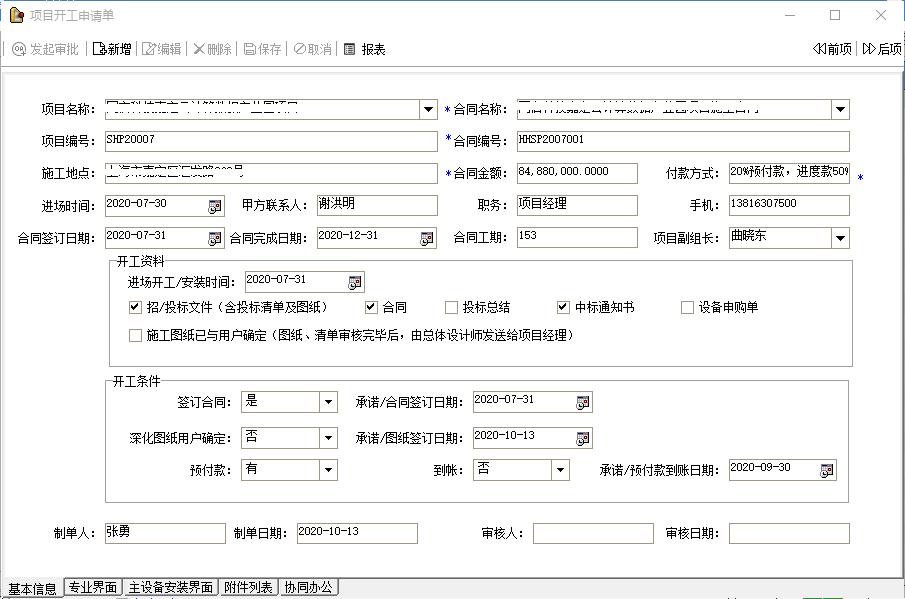The height and width of the screenshot is (599, 905).
Task: Click the 甲方联系人 input field
Action: pos(376,205)
